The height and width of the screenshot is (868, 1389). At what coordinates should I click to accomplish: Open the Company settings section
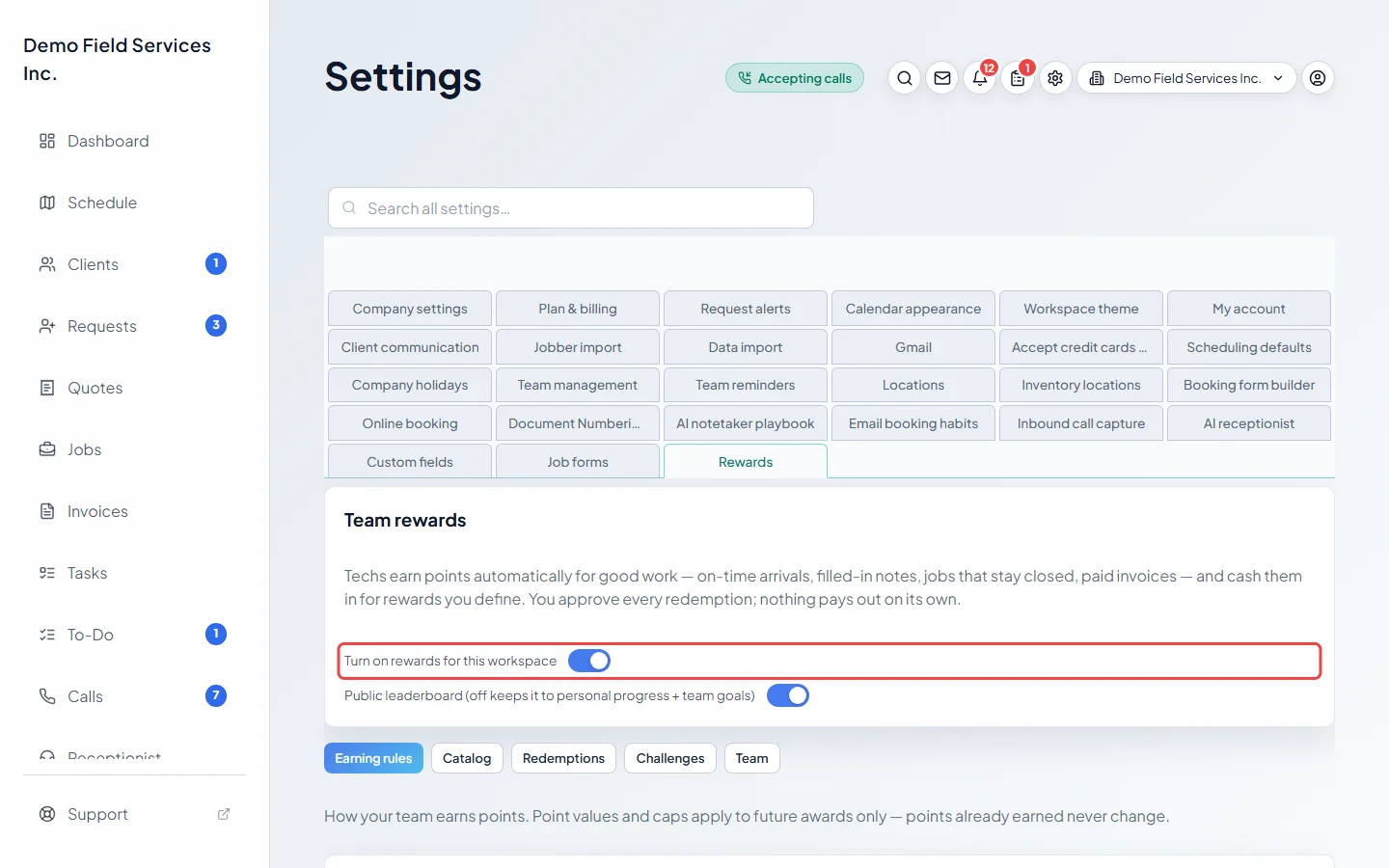pos(410,309)
